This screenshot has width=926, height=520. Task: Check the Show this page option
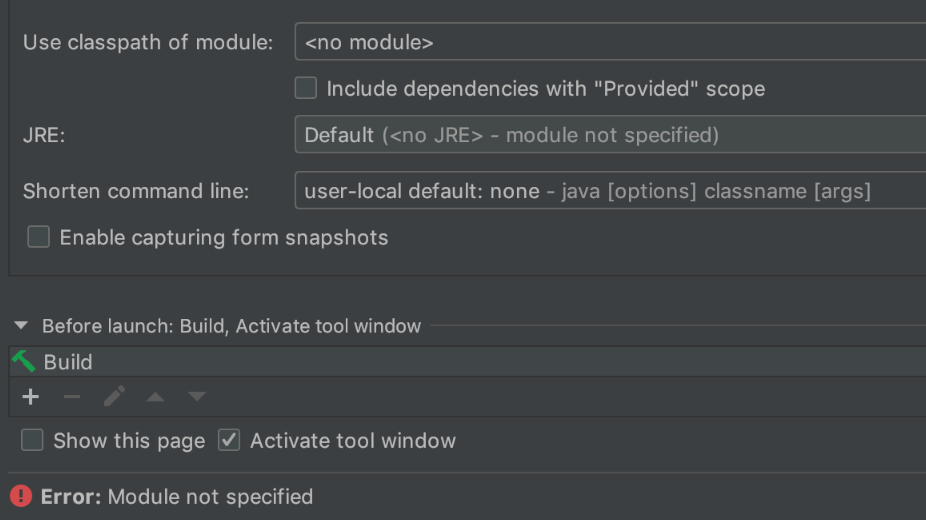click(32, 440)
